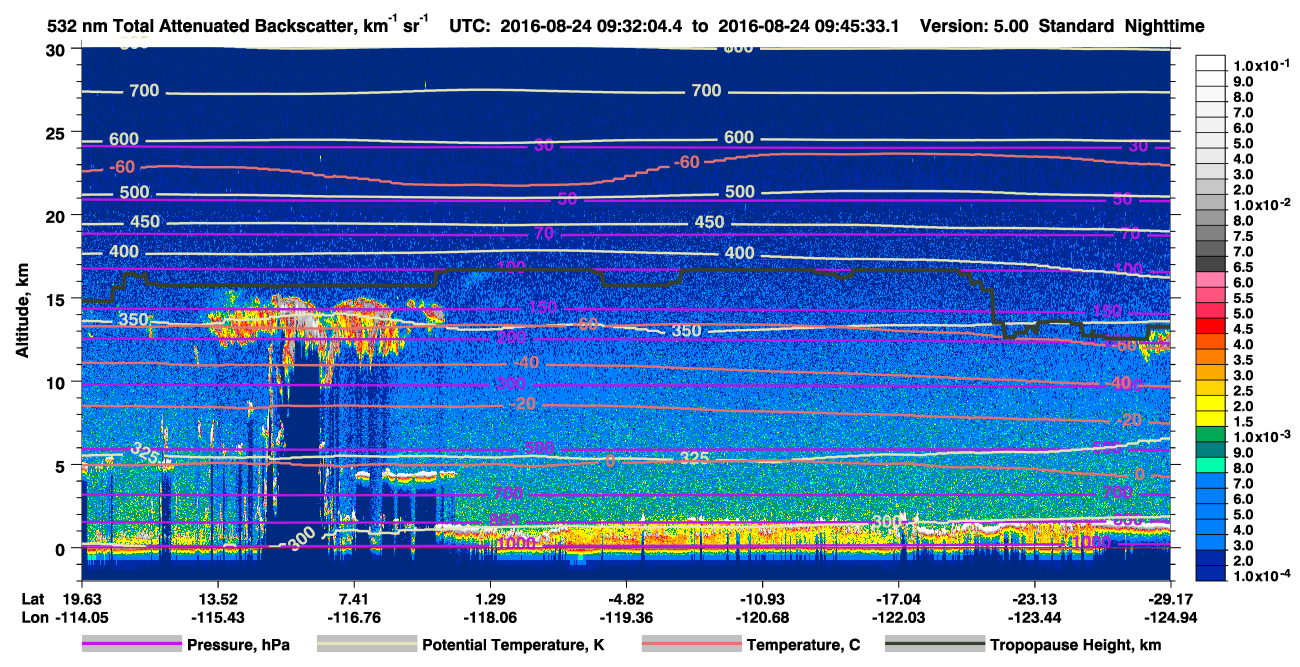Image resolution: width=1300 pixels, height=667 pixels.
Task: Click the purple Pressure legend line swatch
Action: 132,645
